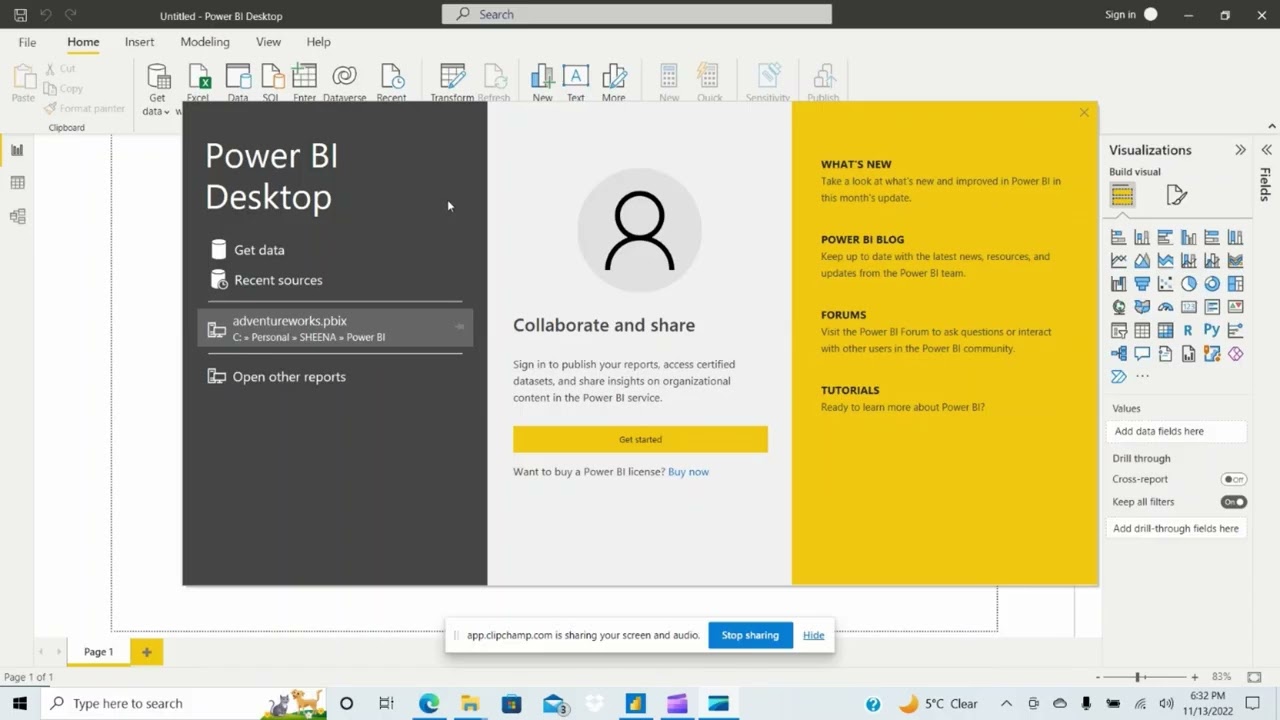Add a new page with plus button
Image resolution: width=1280 pixels, height=720 pixels.
click(x=146, y=652)
